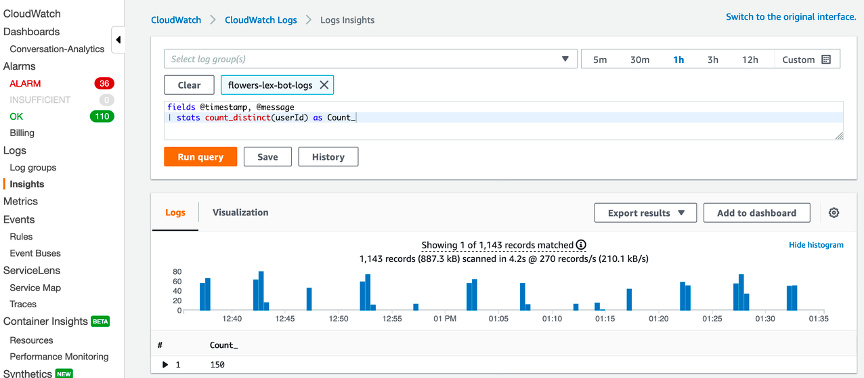The height and width of the screenshot is (378, 864).
Task: View INSUFFICIENT data alarms
Action: pos(40,100)
